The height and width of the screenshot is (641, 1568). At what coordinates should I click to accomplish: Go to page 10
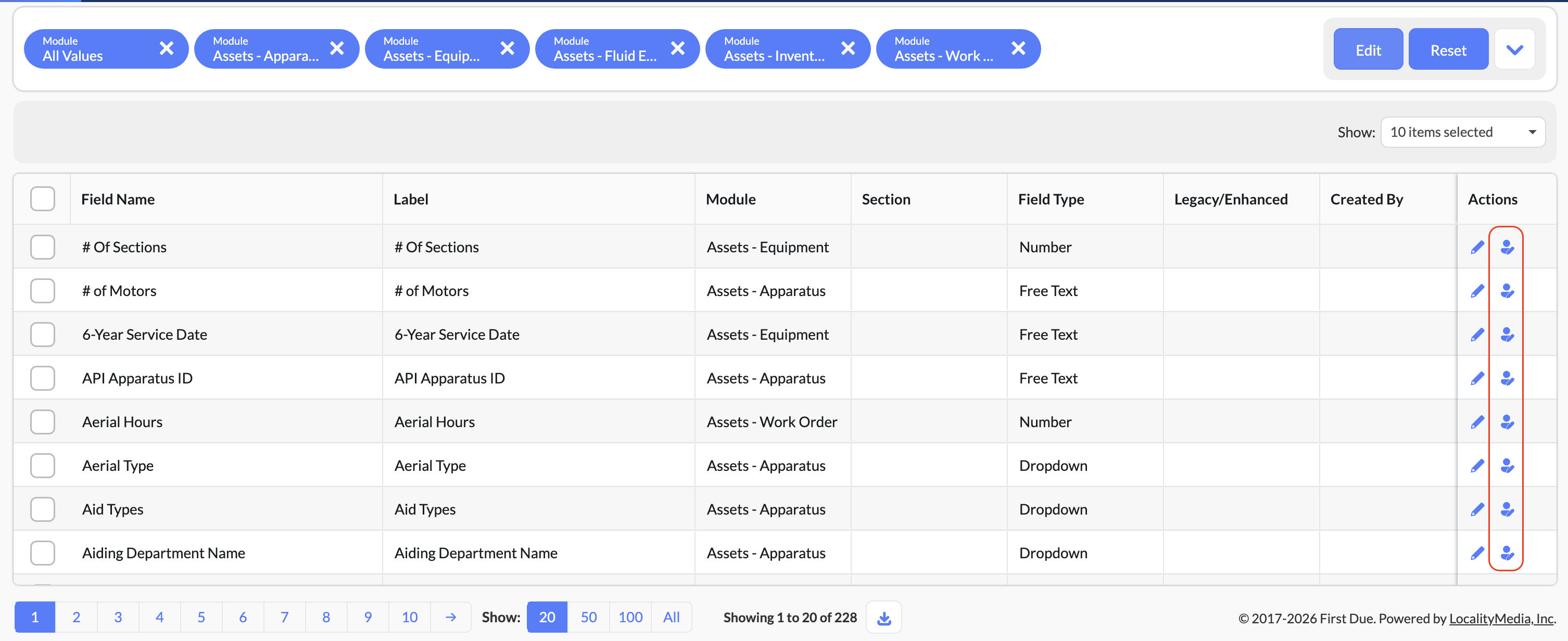click(x=410, y=617)
